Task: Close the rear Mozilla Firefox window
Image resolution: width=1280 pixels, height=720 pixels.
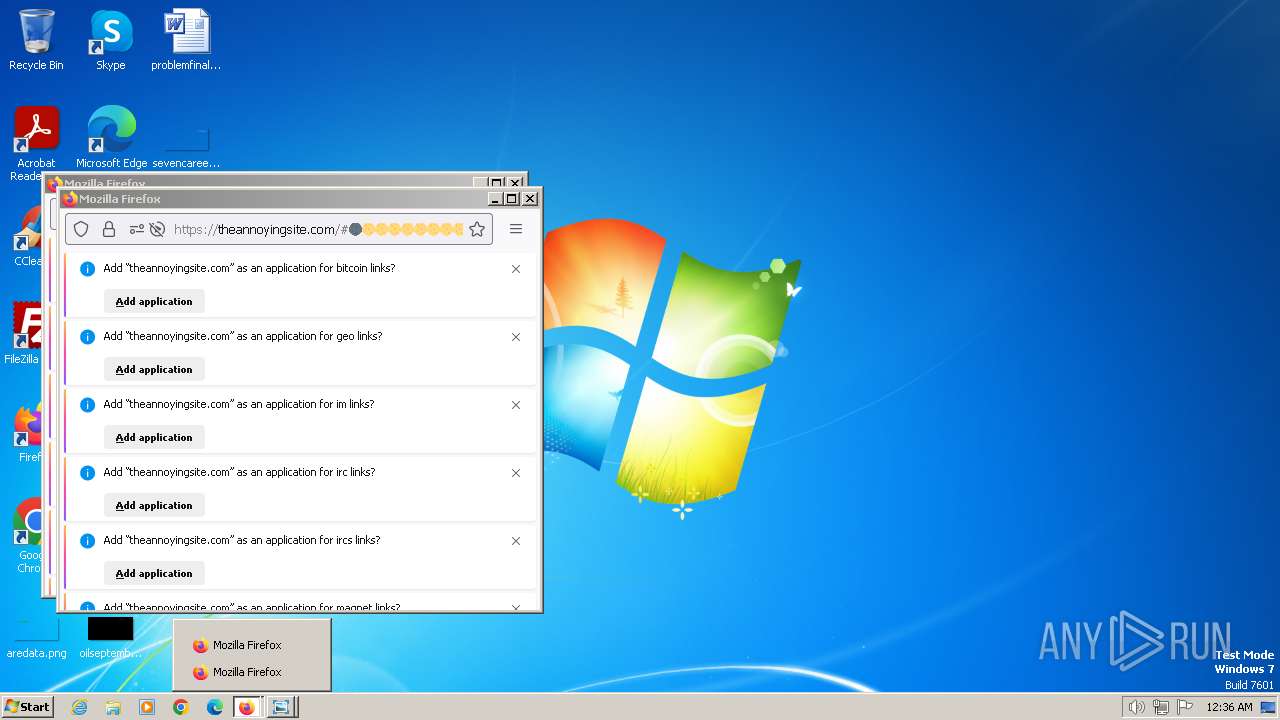Action: point(515,182)
